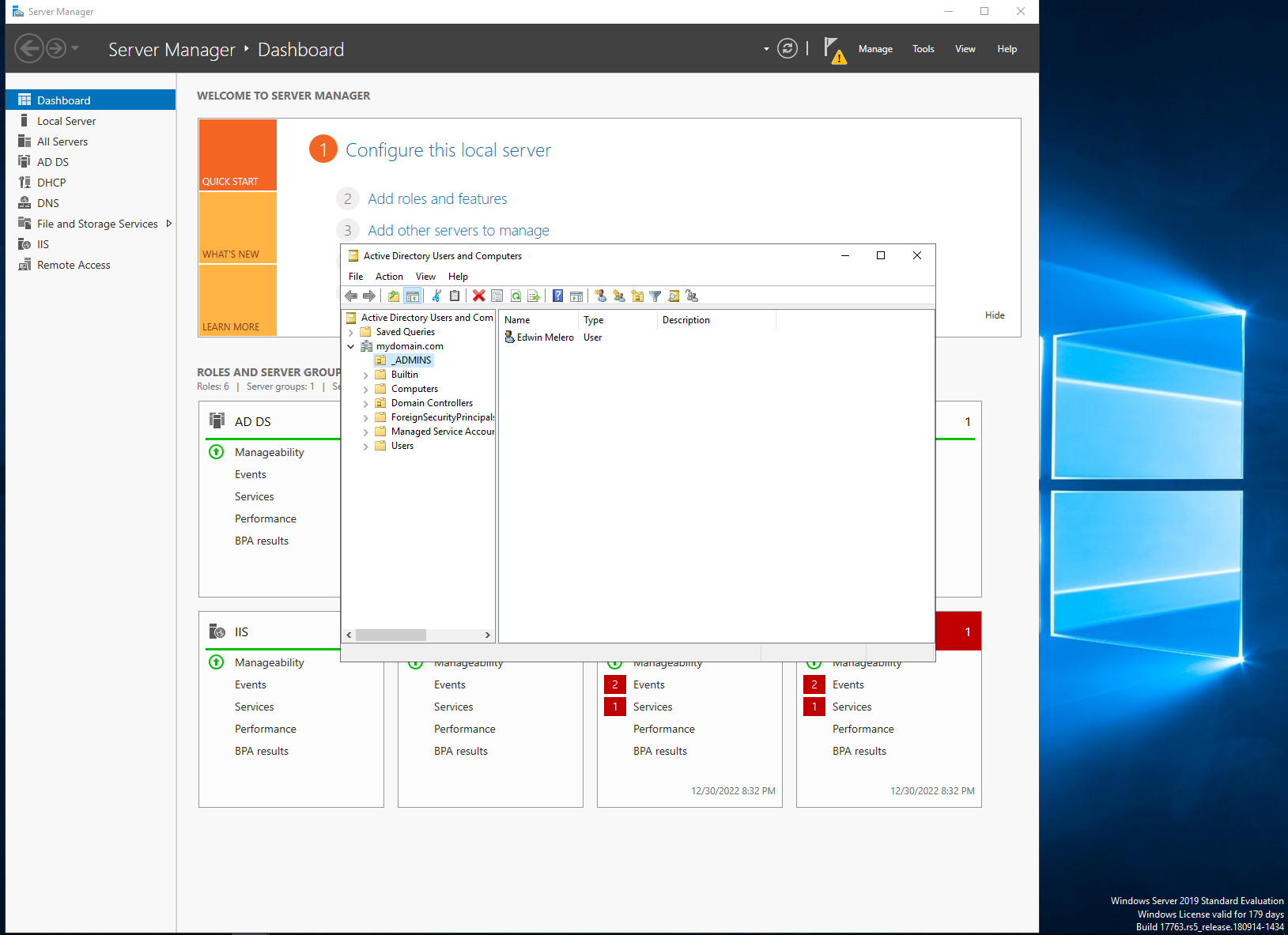
Task: Delete the selected object with red X icon
Action: 478,296
